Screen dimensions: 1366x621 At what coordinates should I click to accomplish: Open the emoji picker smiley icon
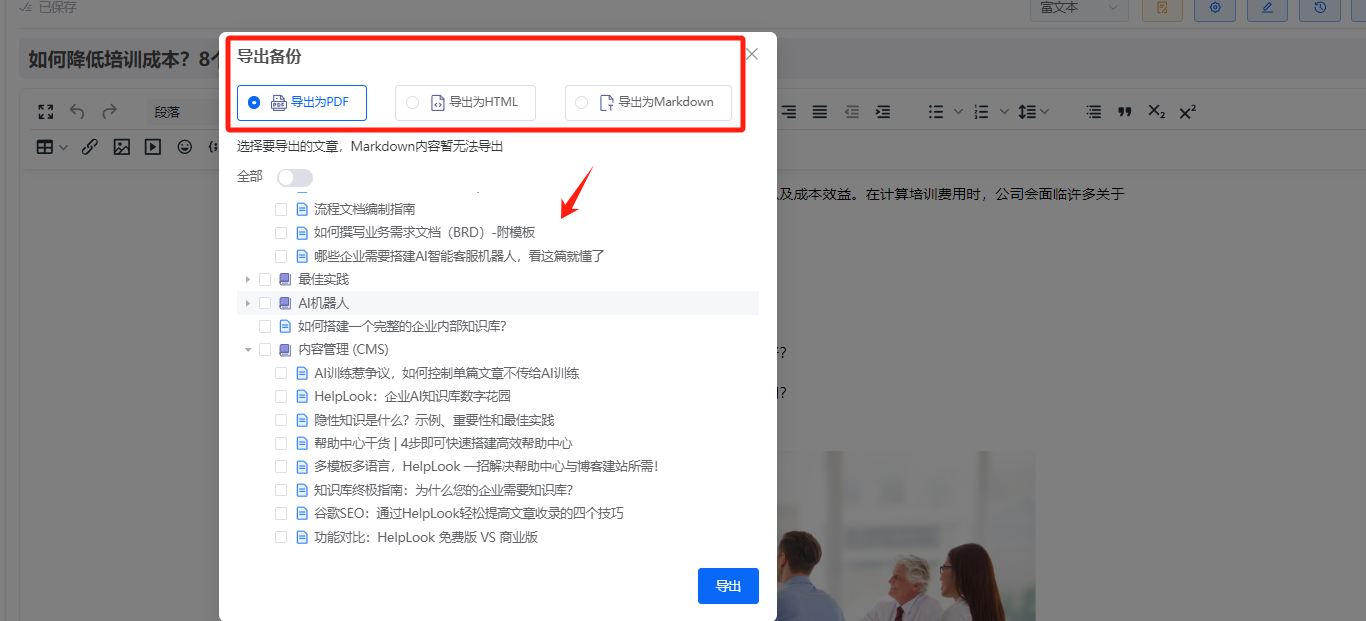coord(185,147)
